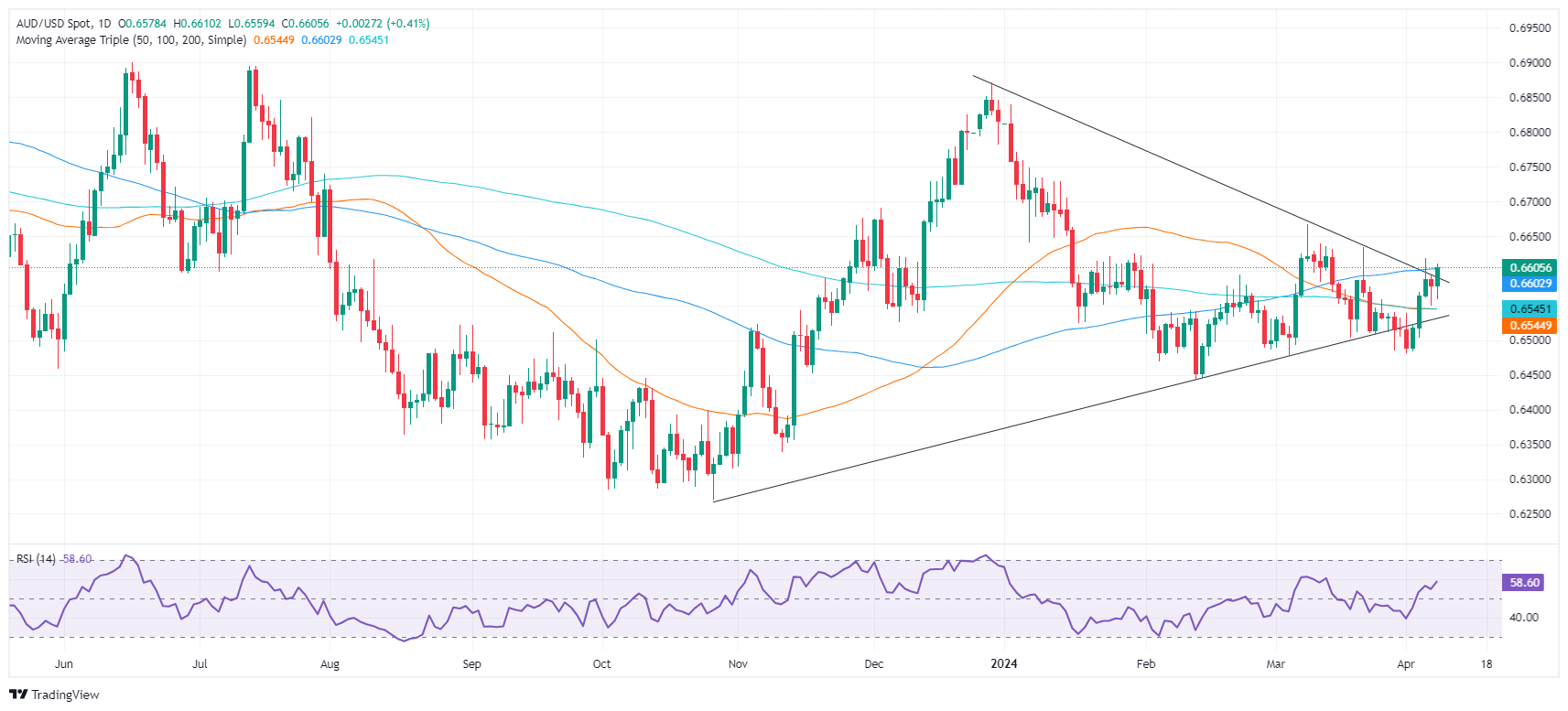The image size is (1568, 711).
Task: Click the 0.69500 price axis label
Action: point(1530,28)
